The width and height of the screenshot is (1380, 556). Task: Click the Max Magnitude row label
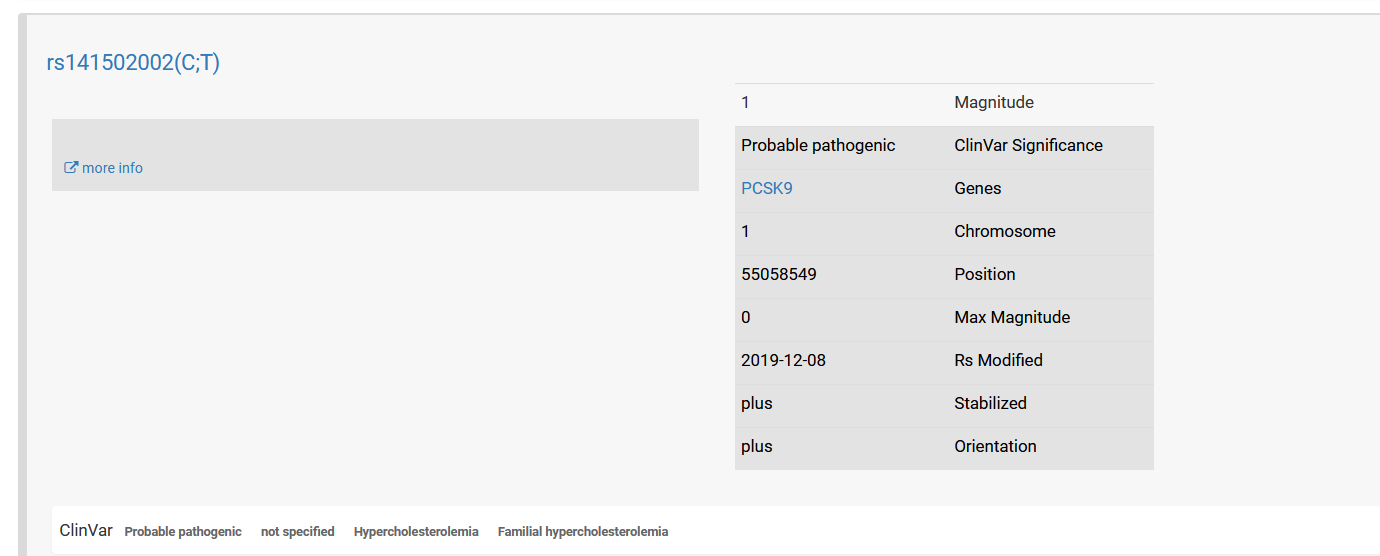(x=1012, y=317)
